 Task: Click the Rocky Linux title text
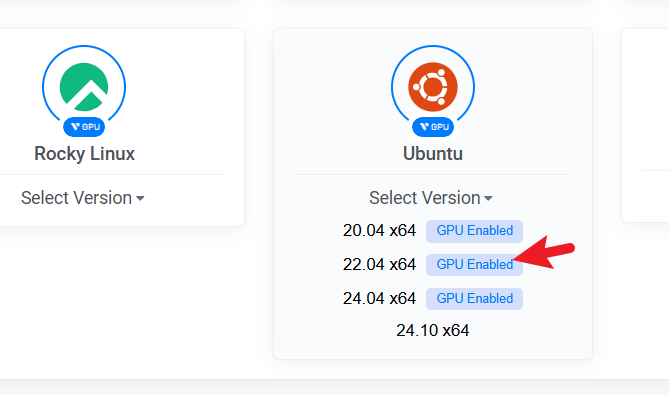(x=84, y=154)
